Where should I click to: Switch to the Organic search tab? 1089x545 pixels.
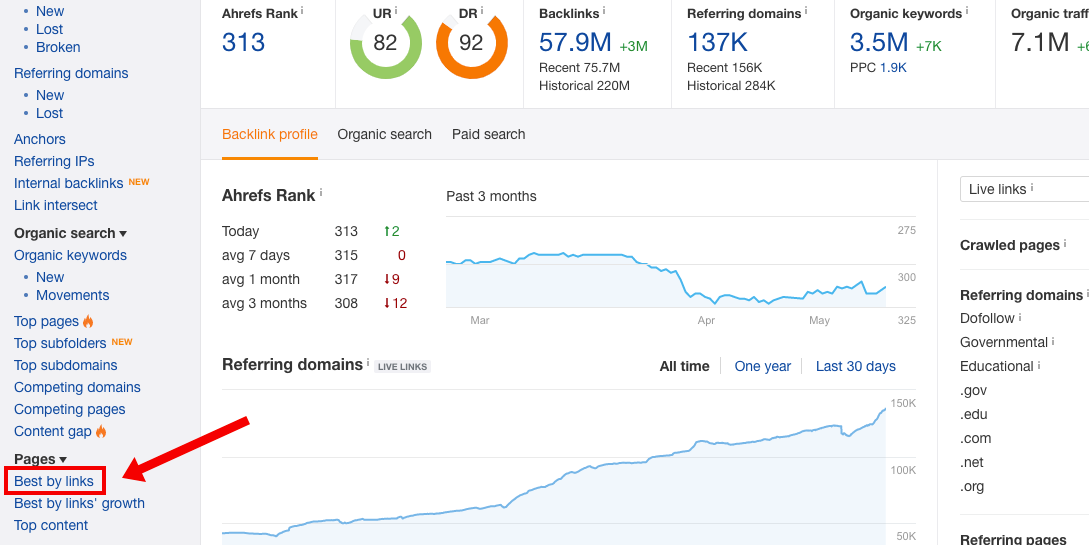pyautogui.click(x=385, y=134)
